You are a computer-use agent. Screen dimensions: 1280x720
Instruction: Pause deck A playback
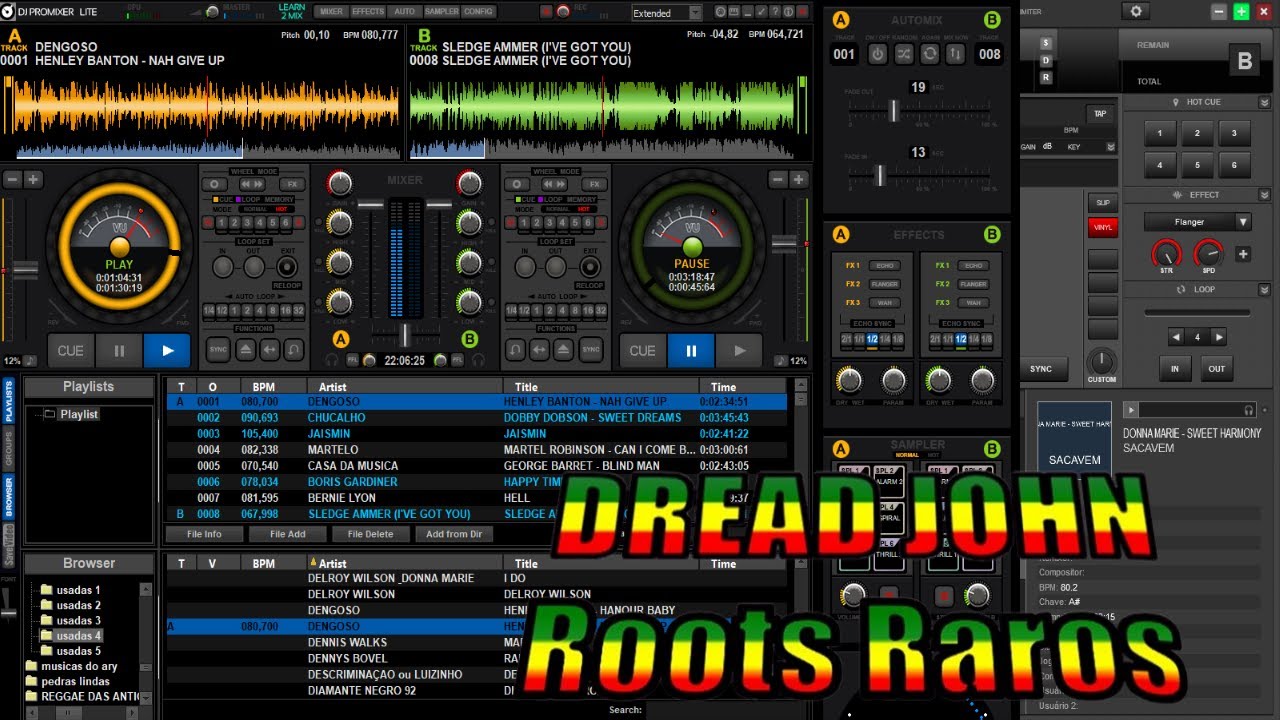tap(119, 351)
